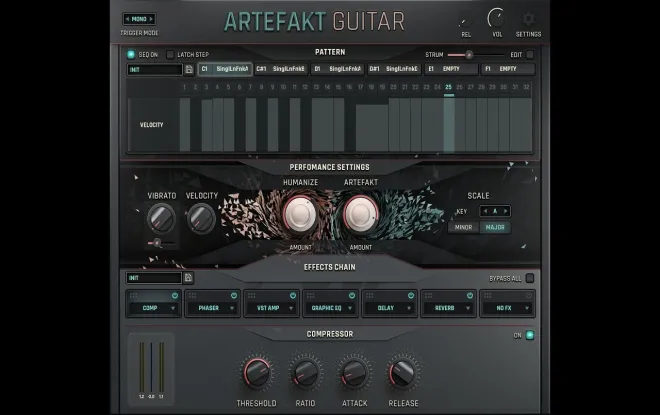Open DELAY effect type dropdown
Screen dimensions: 660x415
point(389,308)
